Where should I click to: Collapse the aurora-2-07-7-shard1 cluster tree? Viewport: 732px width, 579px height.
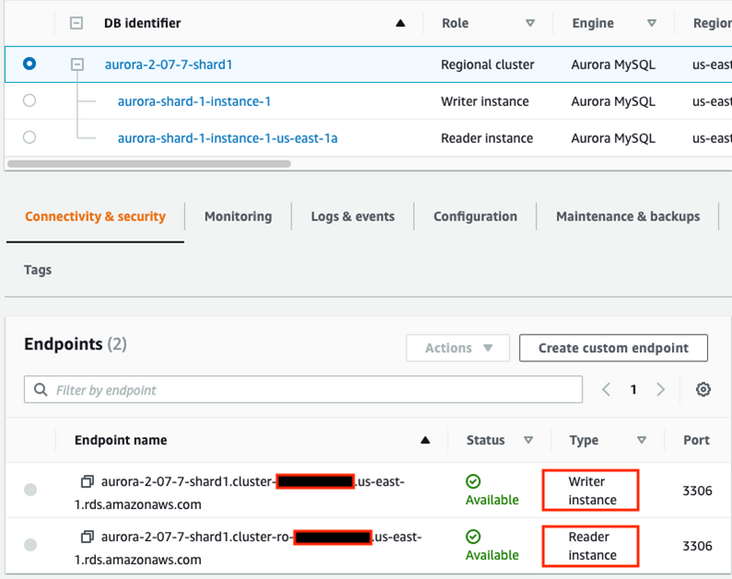[77, 64]
